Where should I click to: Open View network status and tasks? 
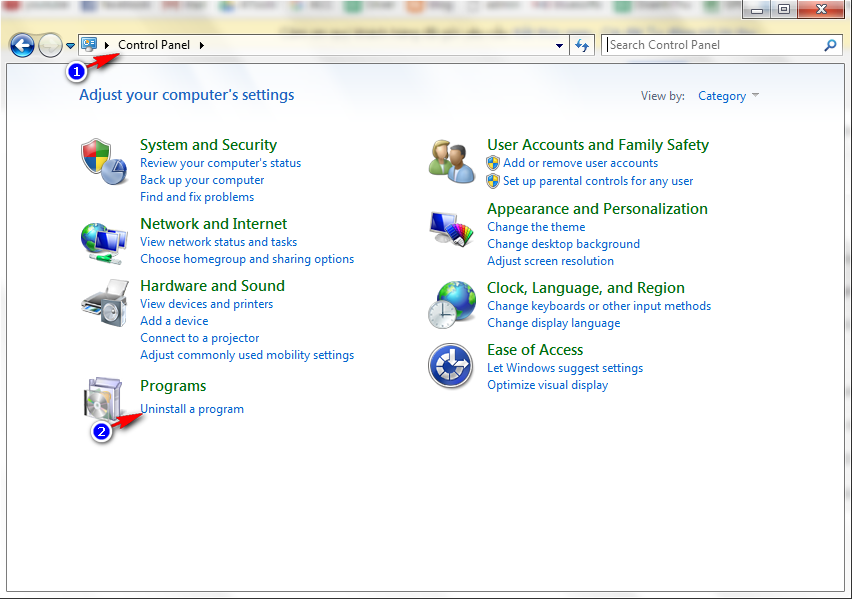pos(218,242)
